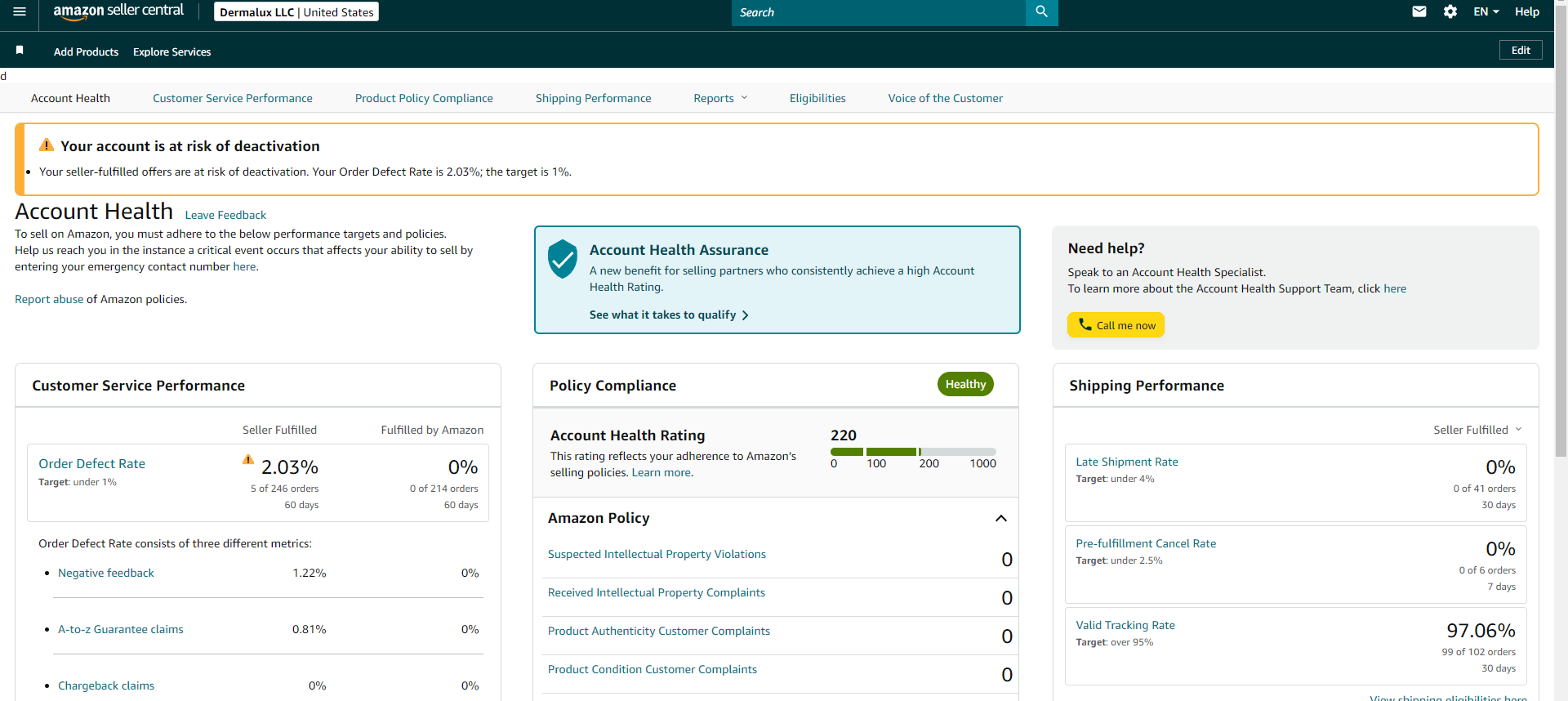This screenshot has height=701, width=1568.
Task: Open the settings gear icon
Action: pyautogui.click(x=1450, y=11)
